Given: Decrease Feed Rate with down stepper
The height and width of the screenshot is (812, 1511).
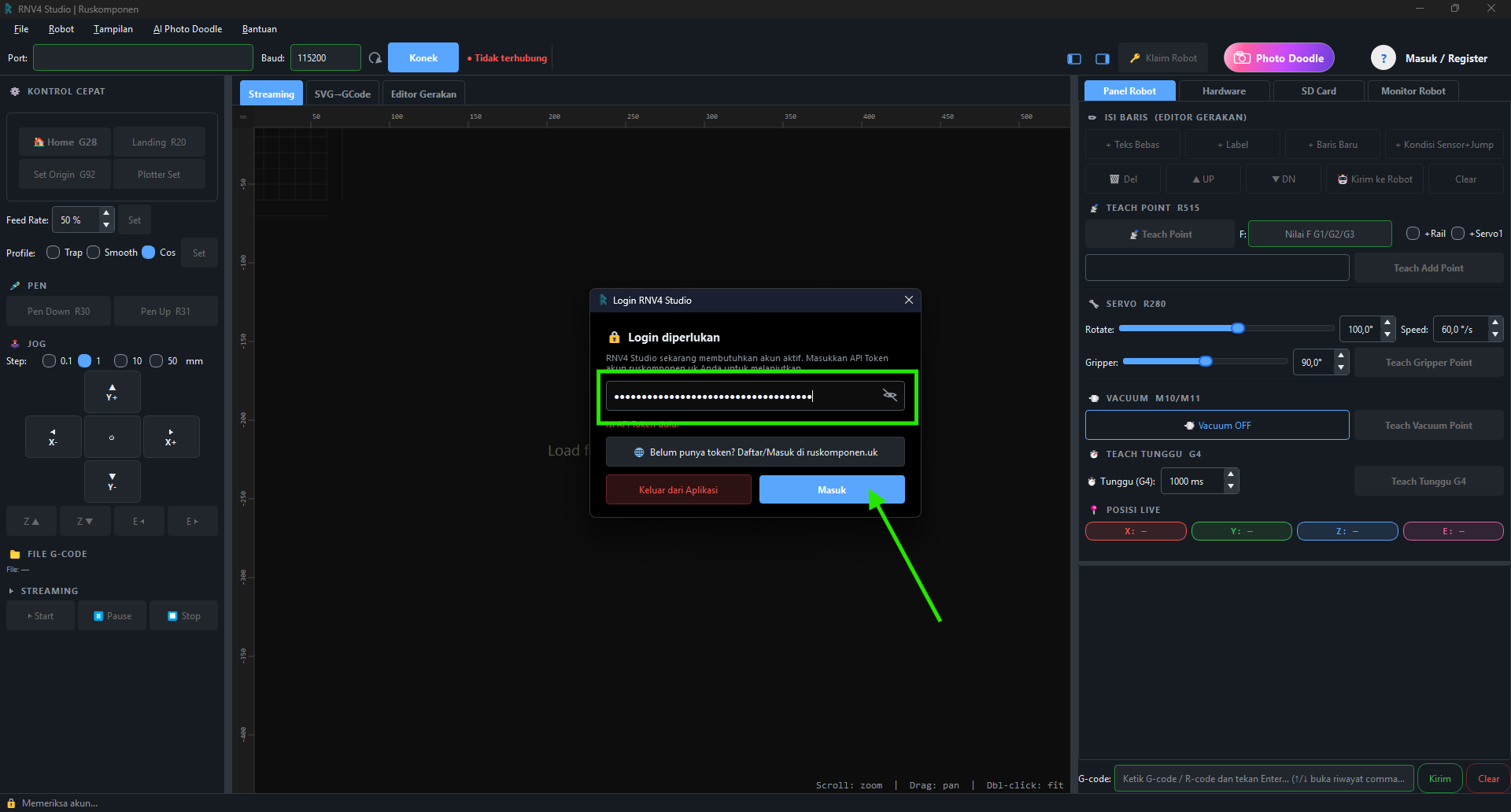Looking at the screenshot, I should click(106, 226).
